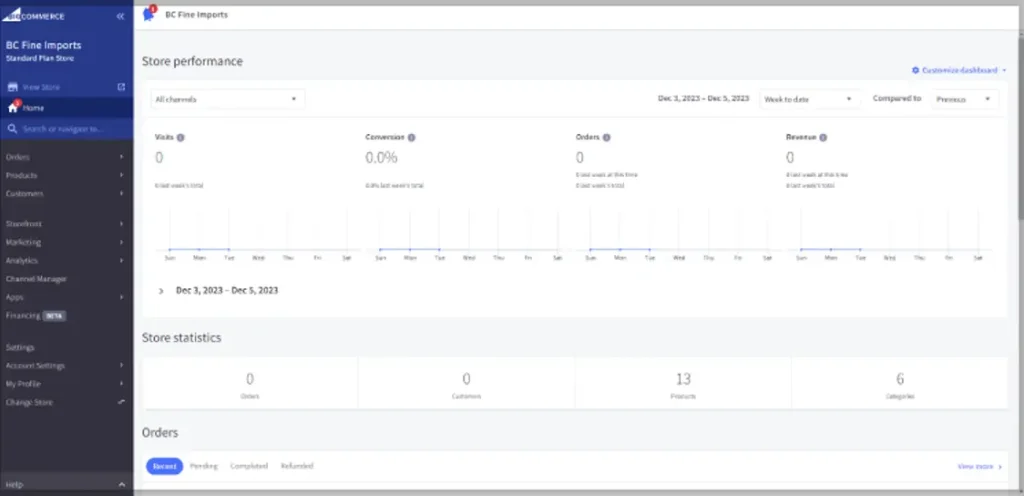Screen dimensions: 1024x496
Task: Switch to the Pending orders tab
Action: click(x=203, y=466)
